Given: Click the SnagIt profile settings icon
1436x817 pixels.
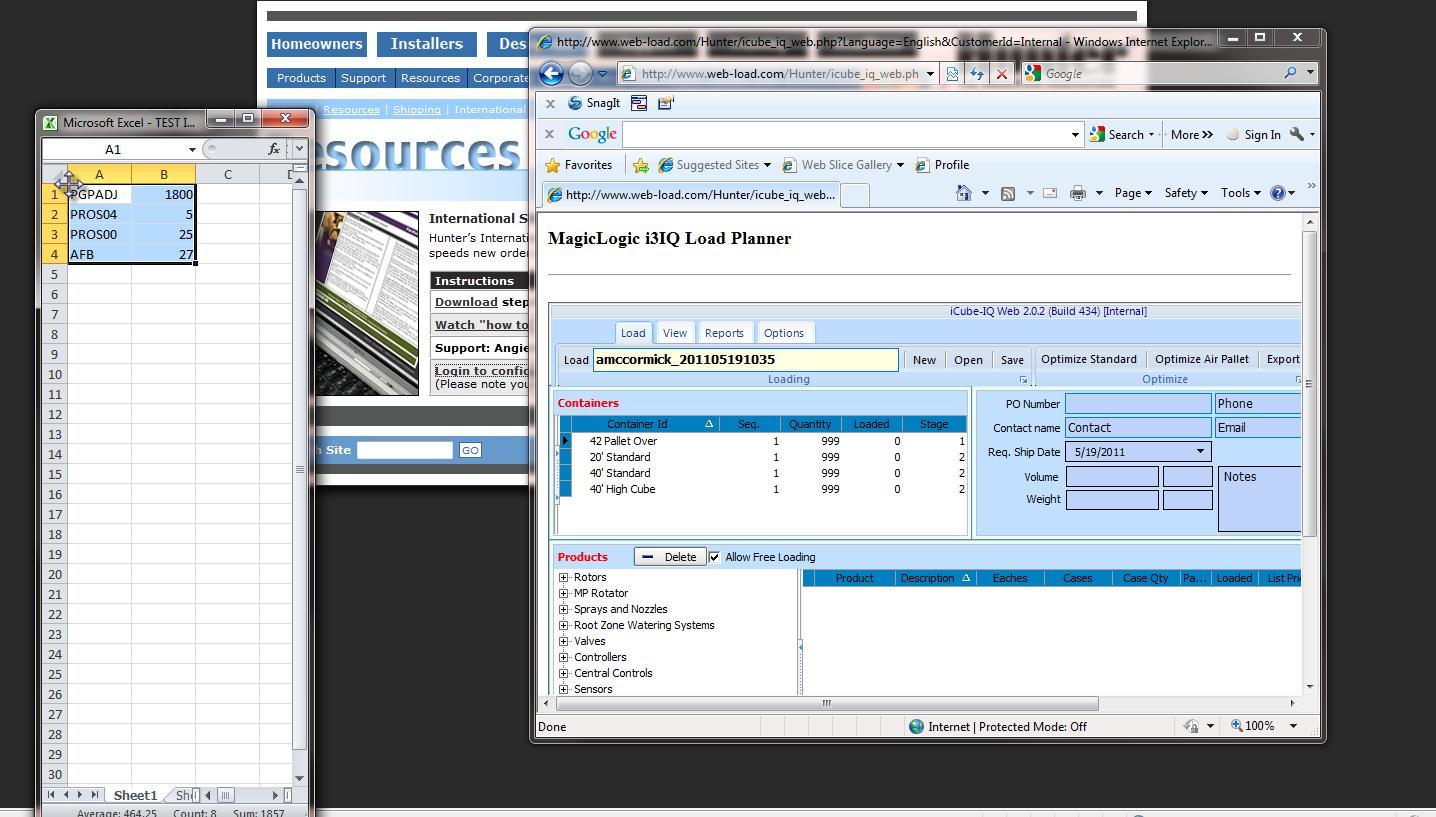Looking at the screenshot, I should tap(666, 103).
